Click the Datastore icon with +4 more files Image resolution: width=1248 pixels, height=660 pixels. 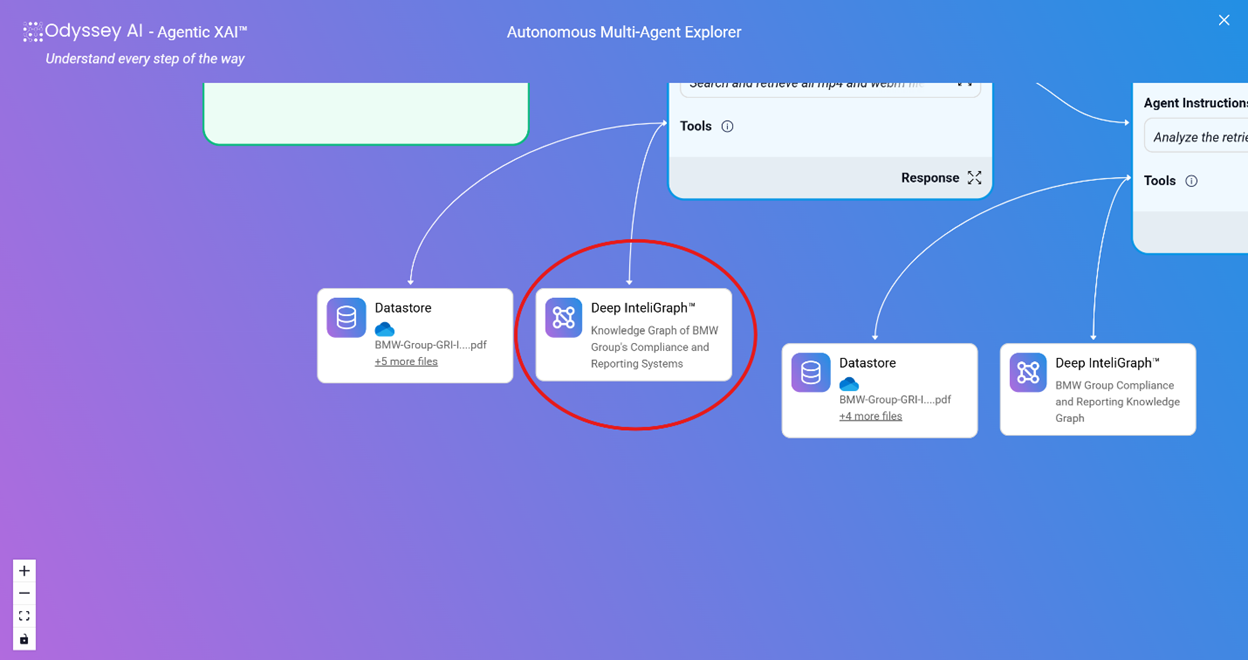pyautogui.click(x=811, y=373)
